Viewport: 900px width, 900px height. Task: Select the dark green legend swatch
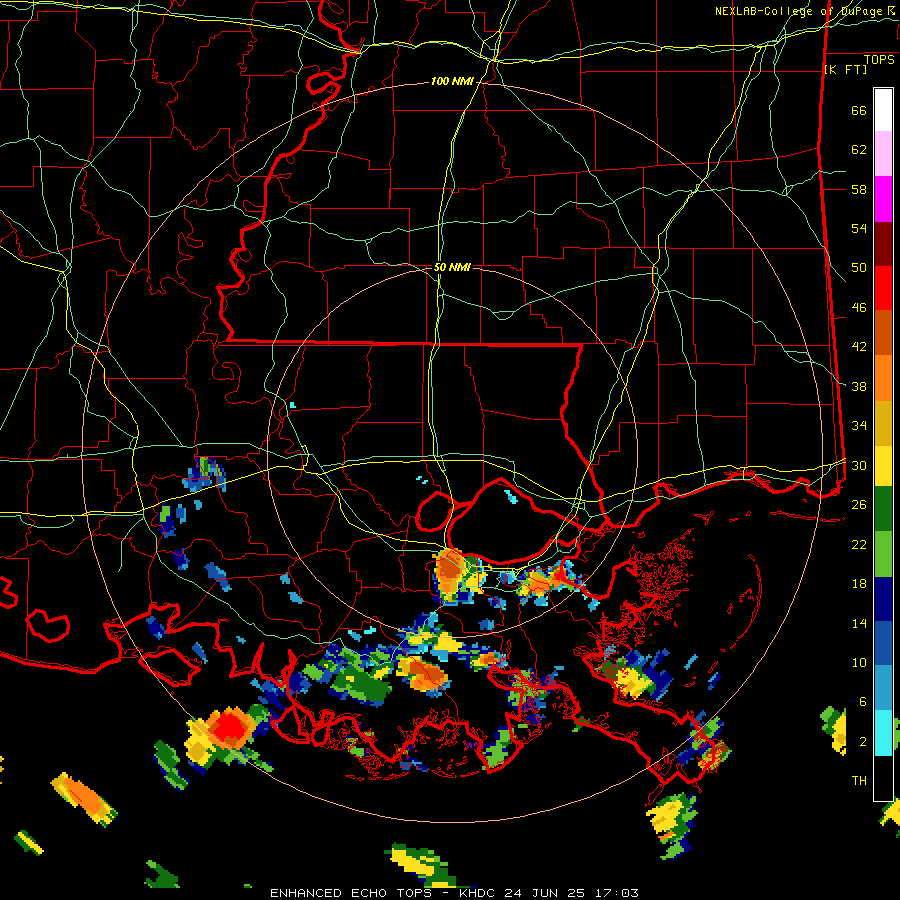(x=883, y=509)
